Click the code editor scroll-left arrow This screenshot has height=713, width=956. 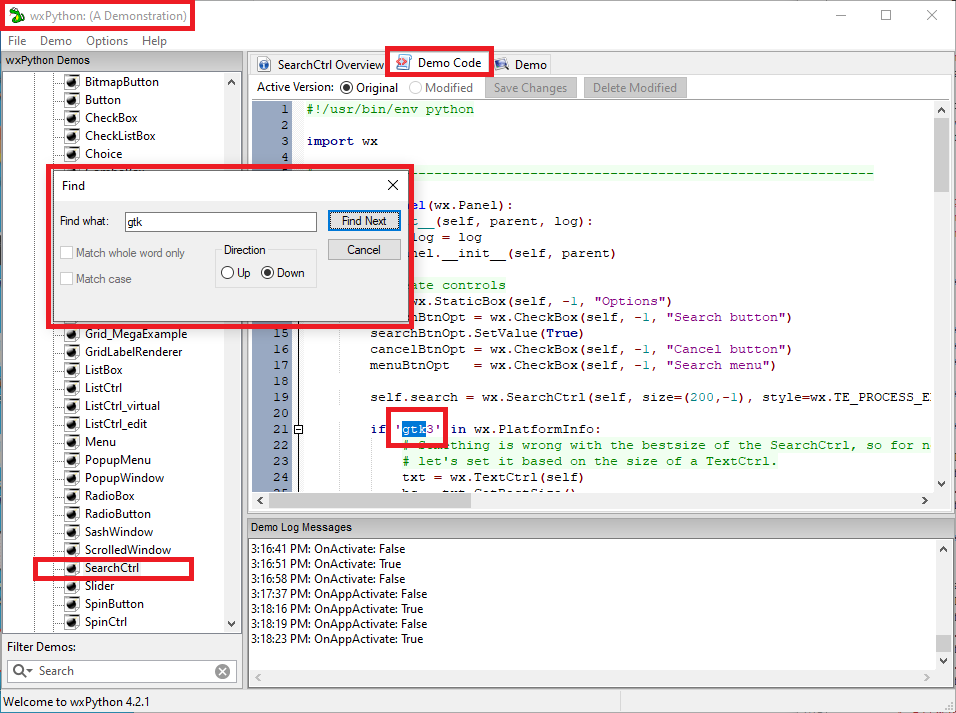click(260, 500)
